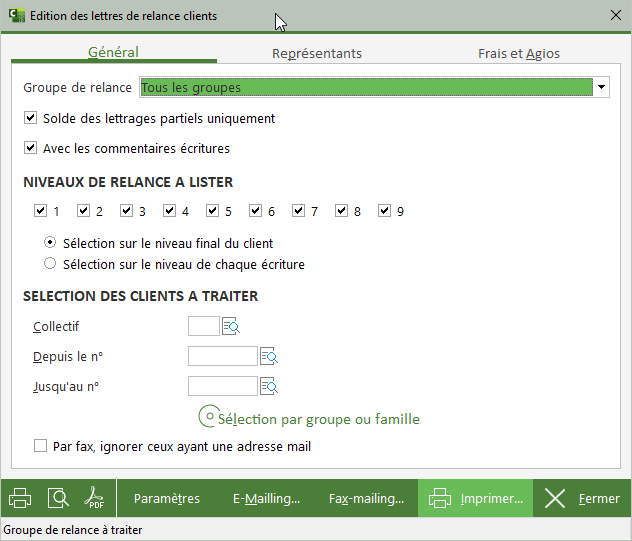Switch to the Général tab
Viewport: 632px width, 541px height.
click(114, 52)
